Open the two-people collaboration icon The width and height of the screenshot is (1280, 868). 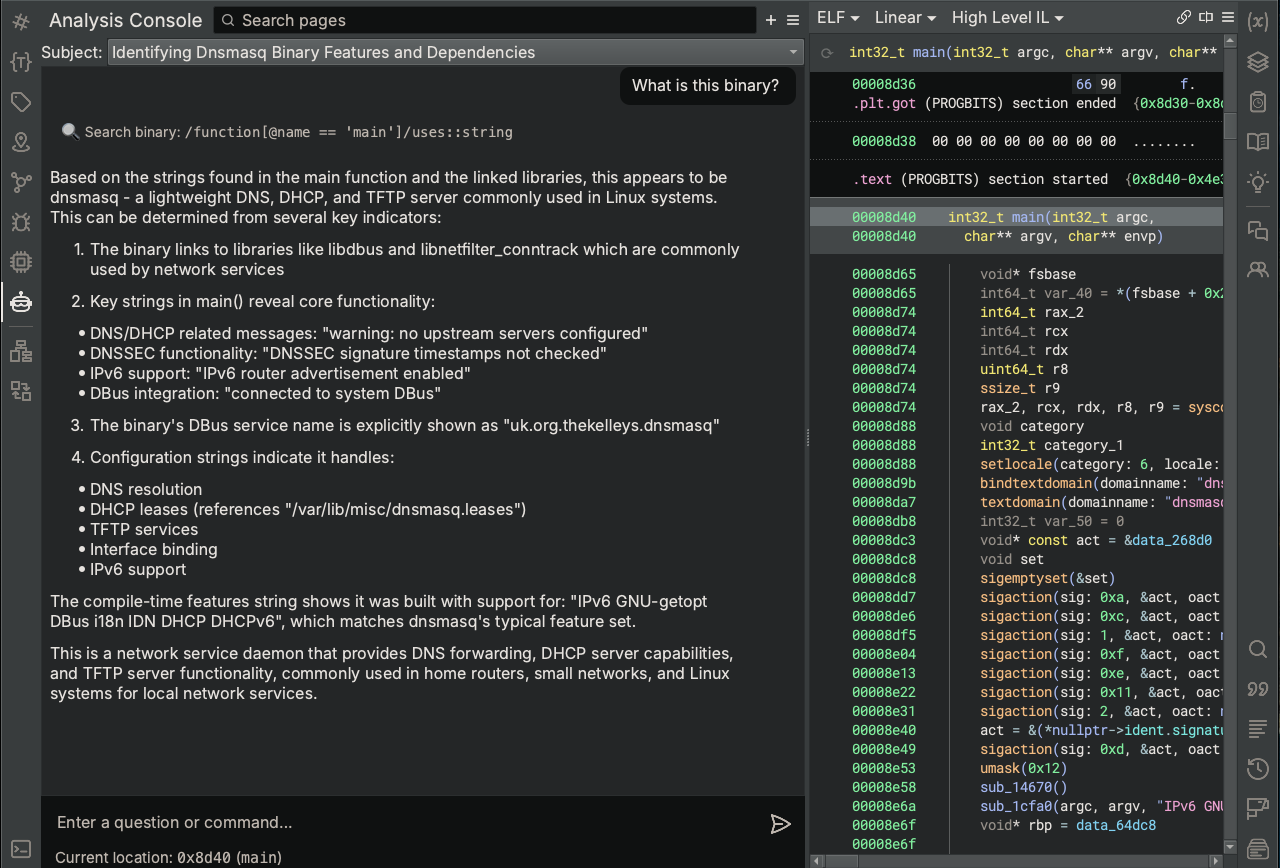tap(1258, 269)
